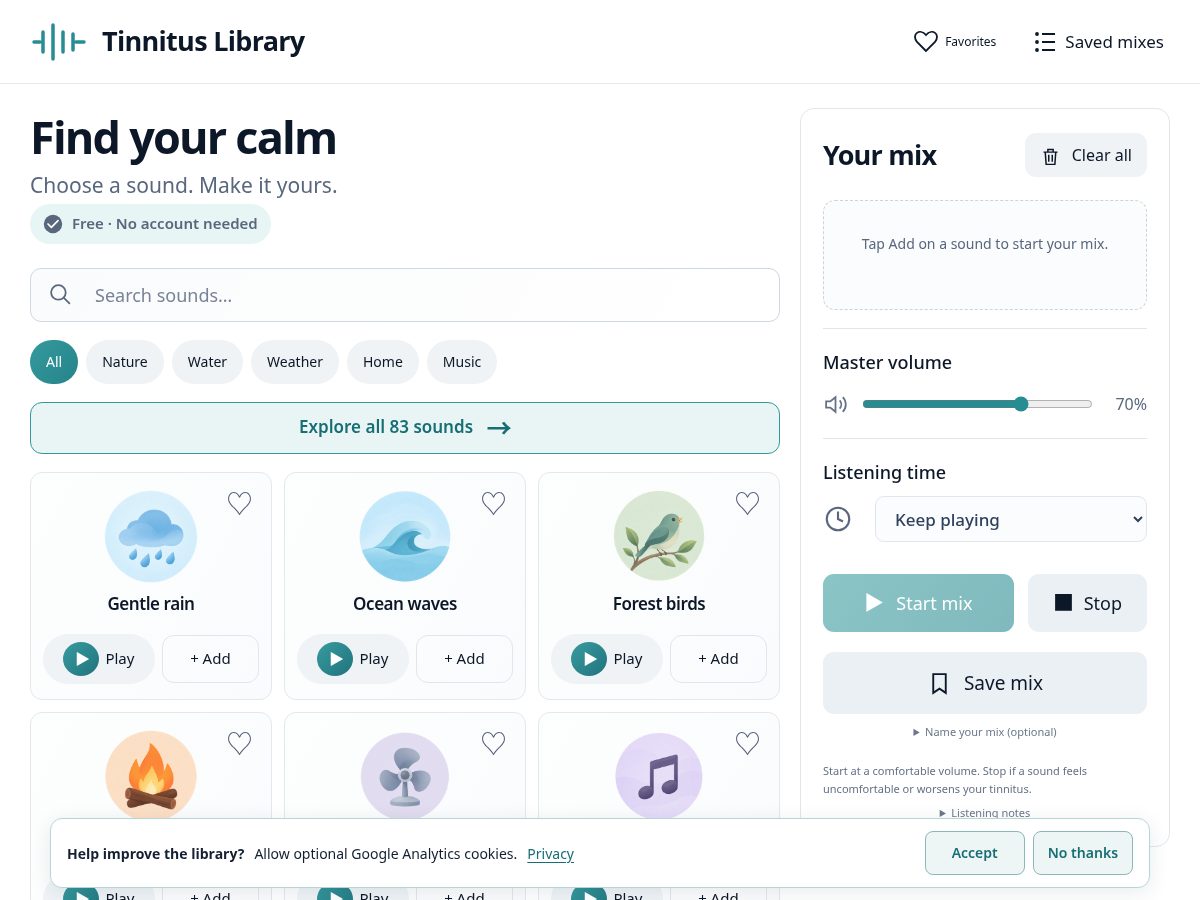Select the All category filter

(x=54, y=362)
